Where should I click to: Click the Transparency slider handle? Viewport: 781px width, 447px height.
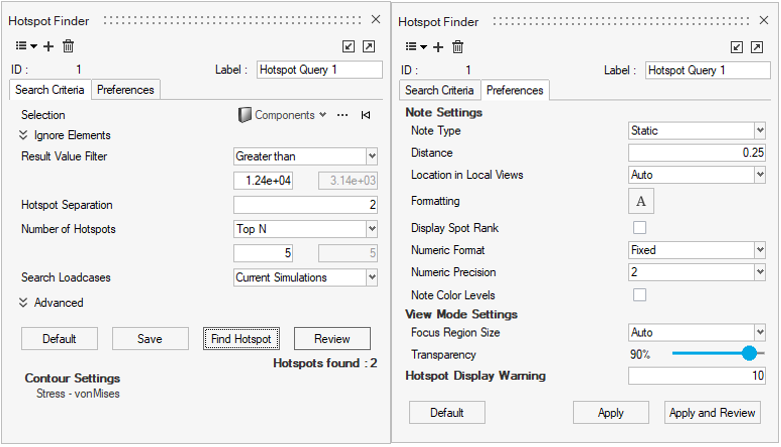pos(749,354)
